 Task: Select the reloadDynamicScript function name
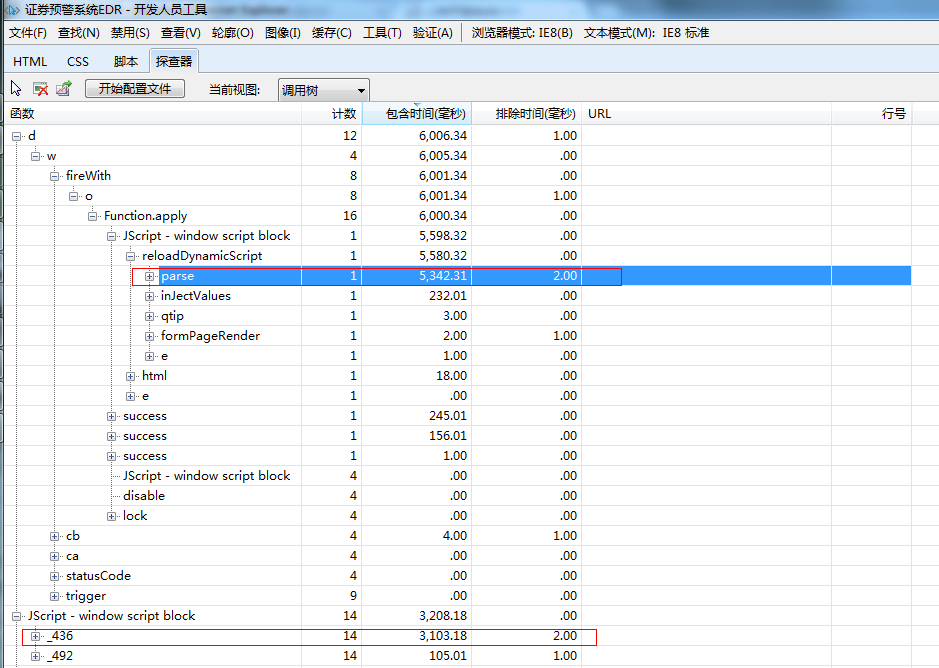202,256
